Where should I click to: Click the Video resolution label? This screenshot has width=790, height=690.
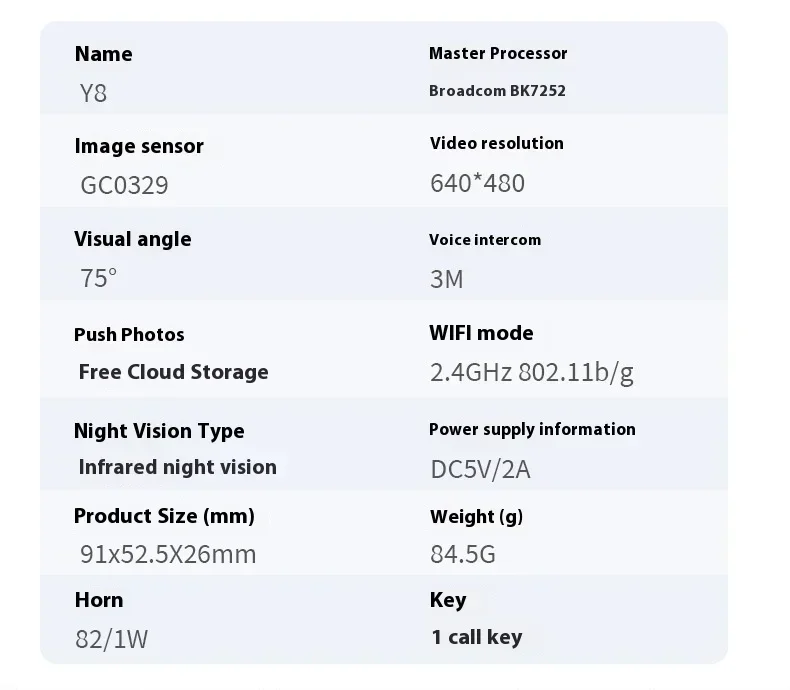click(x=496, y=143)
